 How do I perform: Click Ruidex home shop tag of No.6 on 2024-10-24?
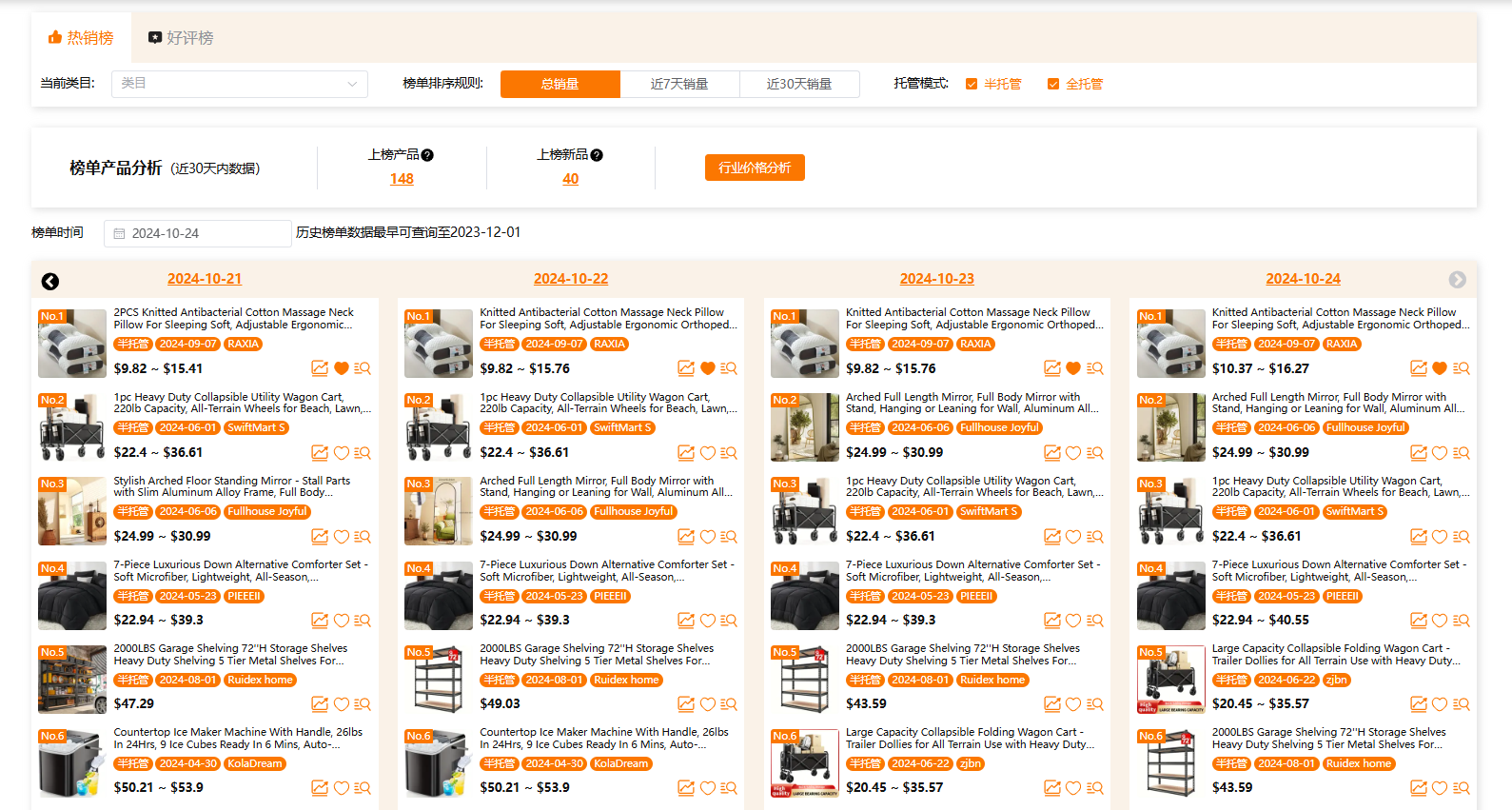tap(1359, 764)
